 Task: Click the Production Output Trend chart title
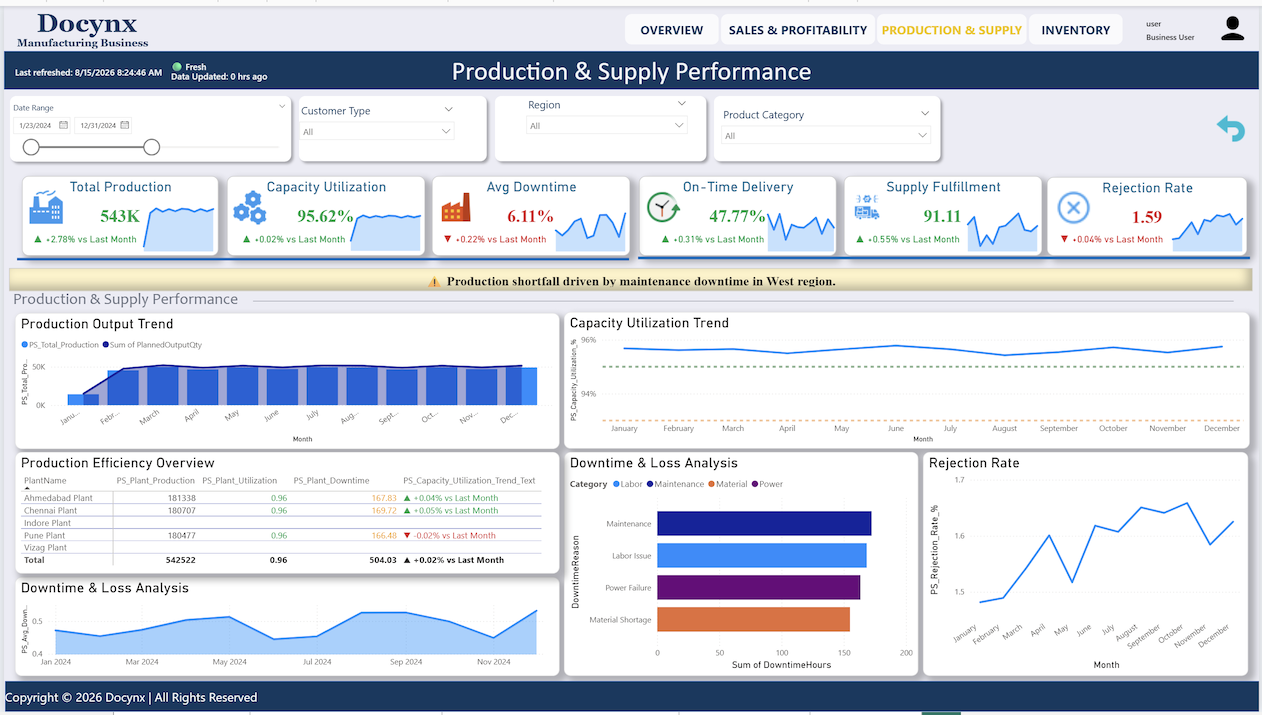(97, 324)
